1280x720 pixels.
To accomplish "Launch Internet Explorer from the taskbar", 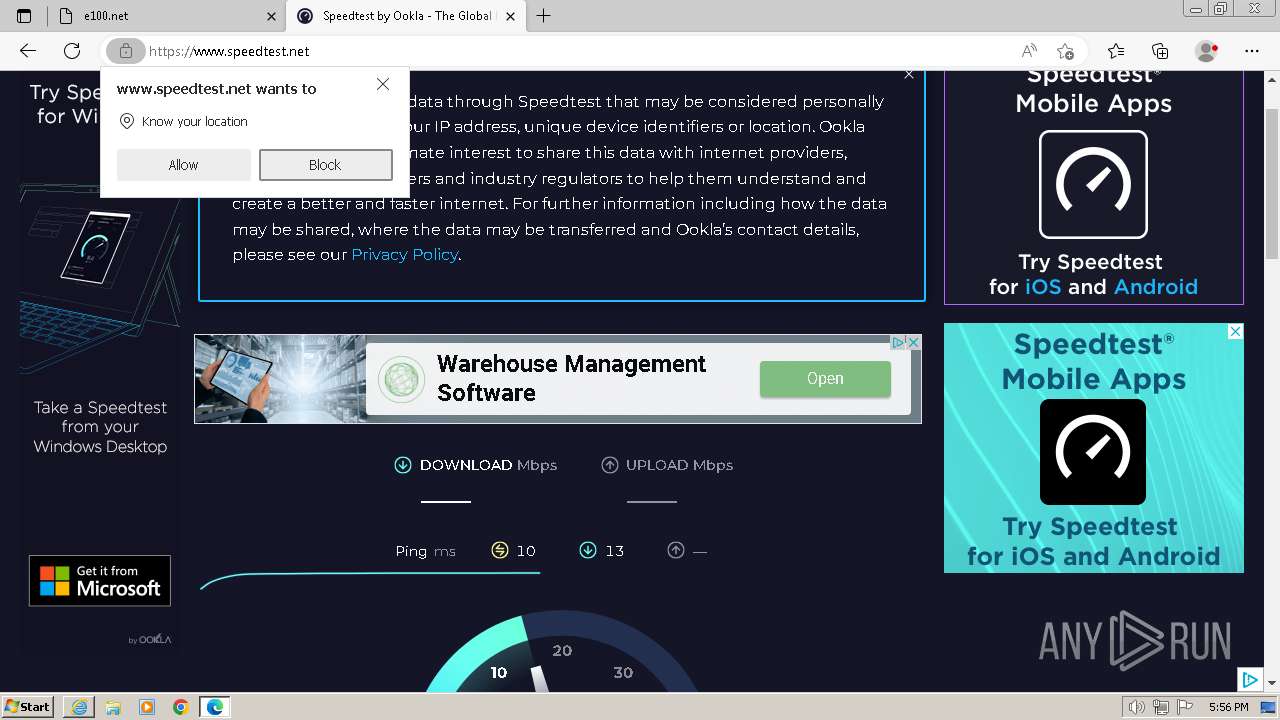I will click(79, 707).
